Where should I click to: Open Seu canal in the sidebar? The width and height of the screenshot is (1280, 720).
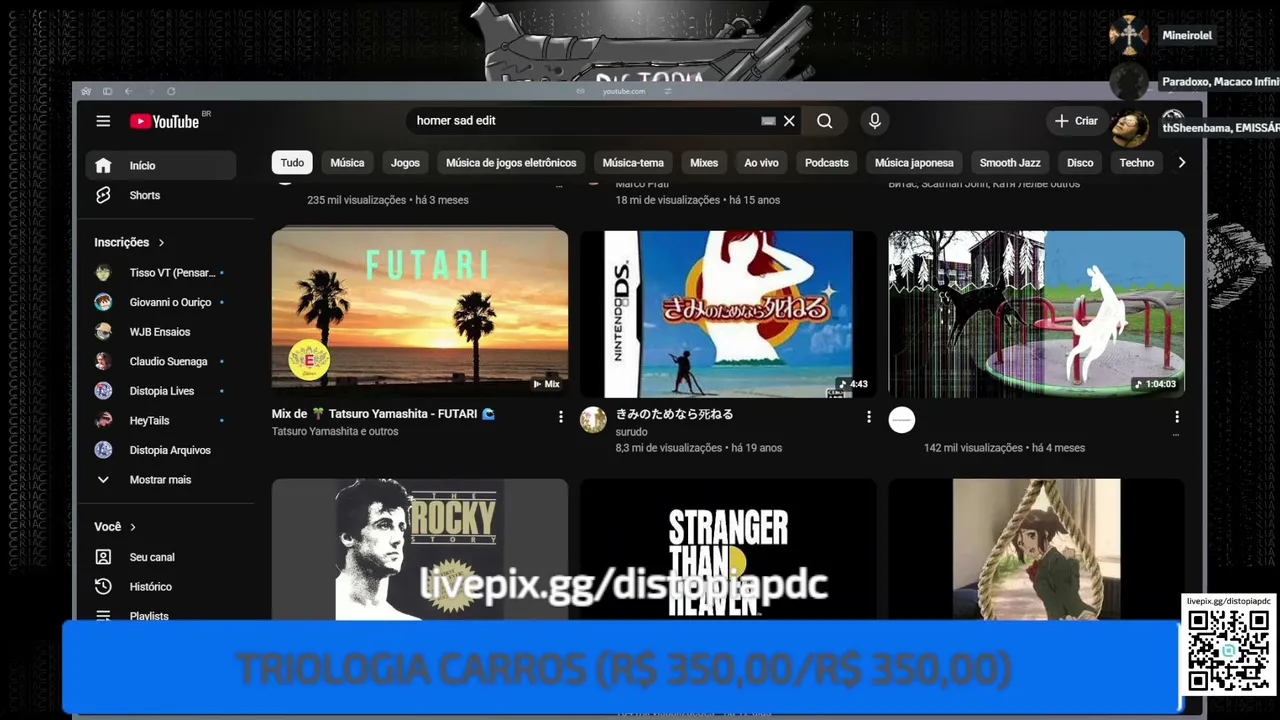[161, 557]
